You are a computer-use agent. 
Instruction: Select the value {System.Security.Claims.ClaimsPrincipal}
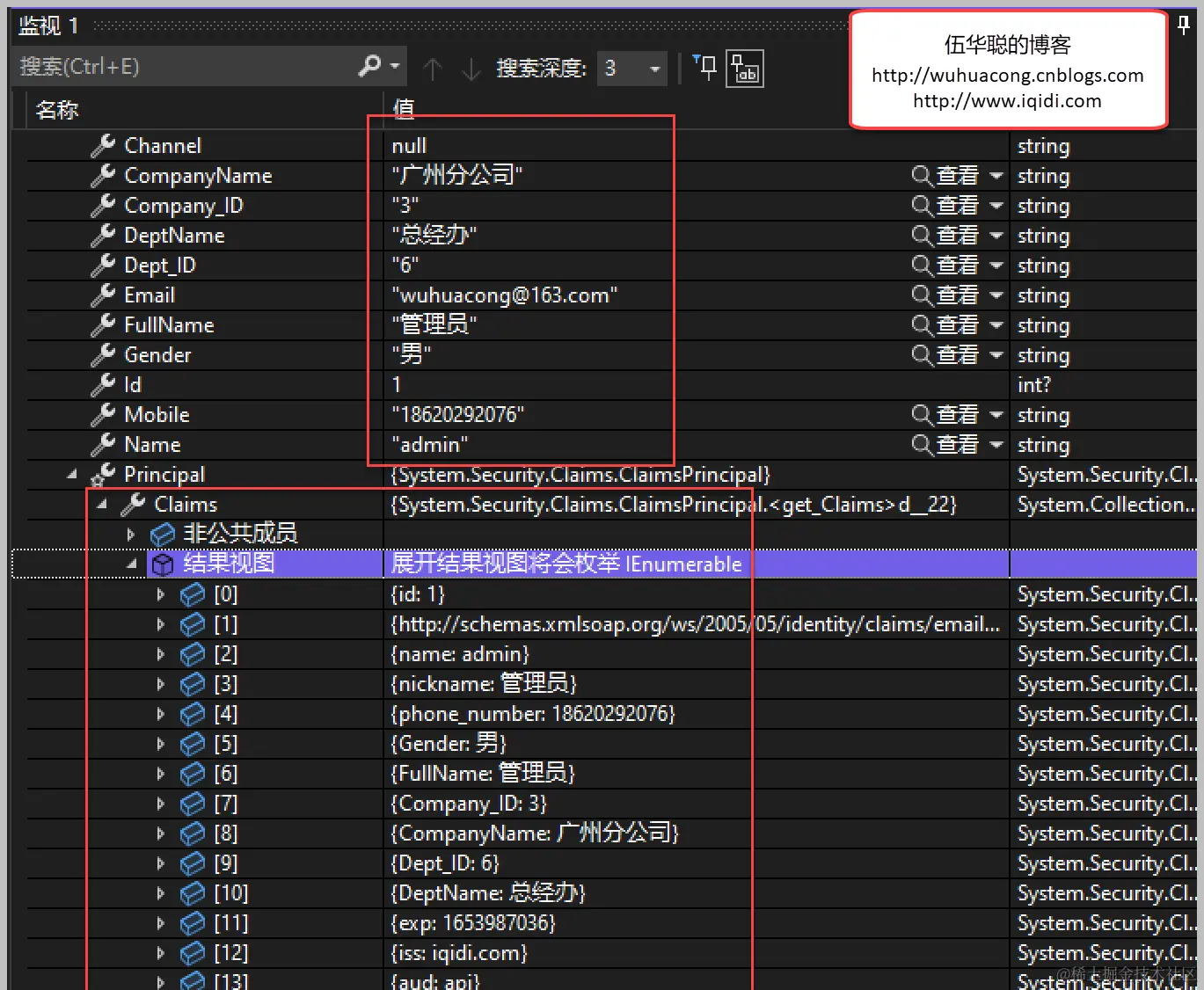(x=580, y=475)
